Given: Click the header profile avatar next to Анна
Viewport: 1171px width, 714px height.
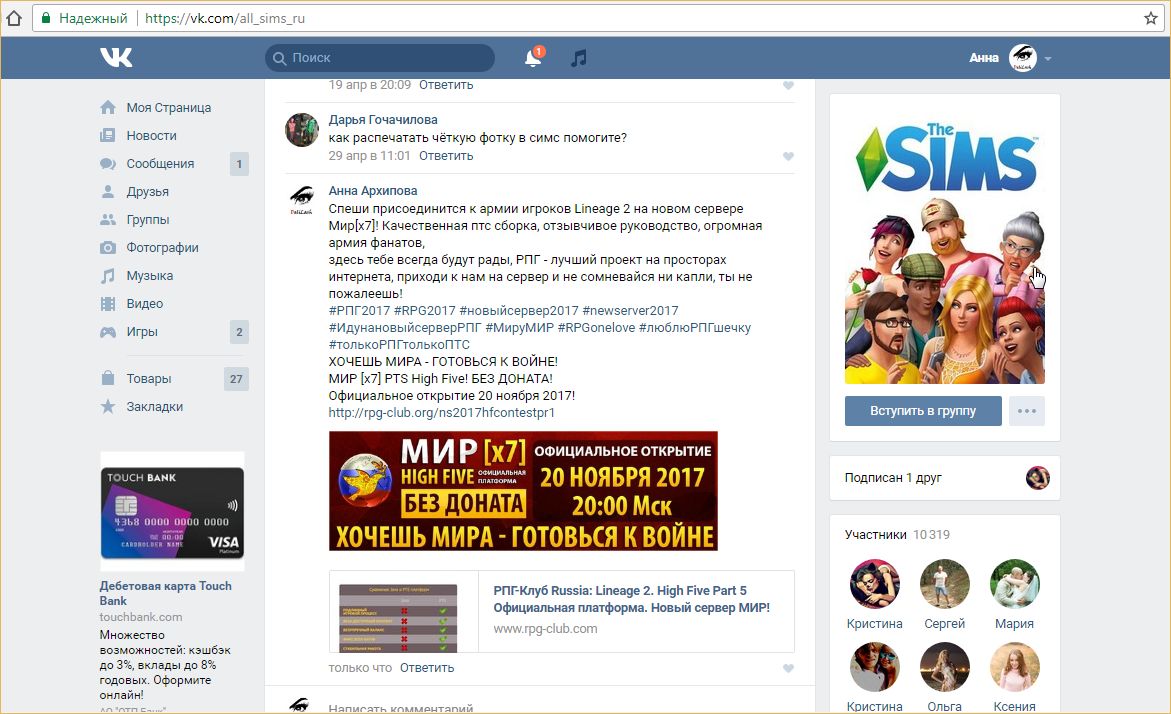Looking at the screenshot, I should coord(1022,58).
